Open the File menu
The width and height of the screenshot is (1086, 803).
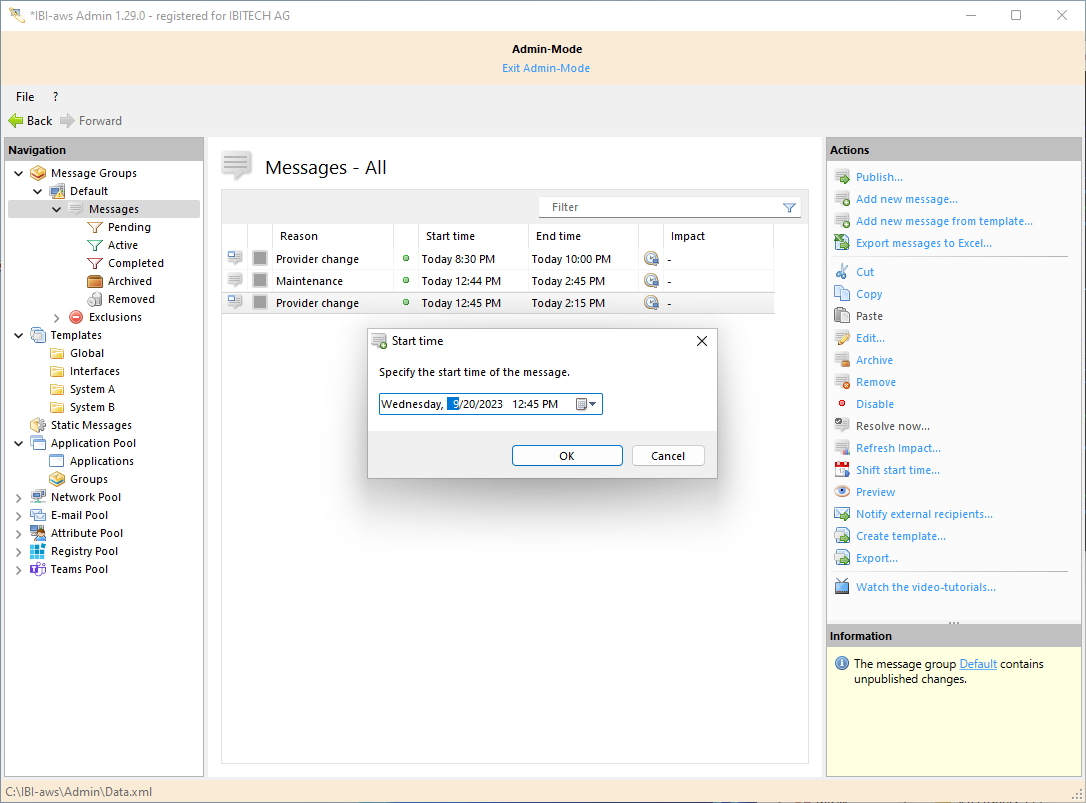coord(25,97)
